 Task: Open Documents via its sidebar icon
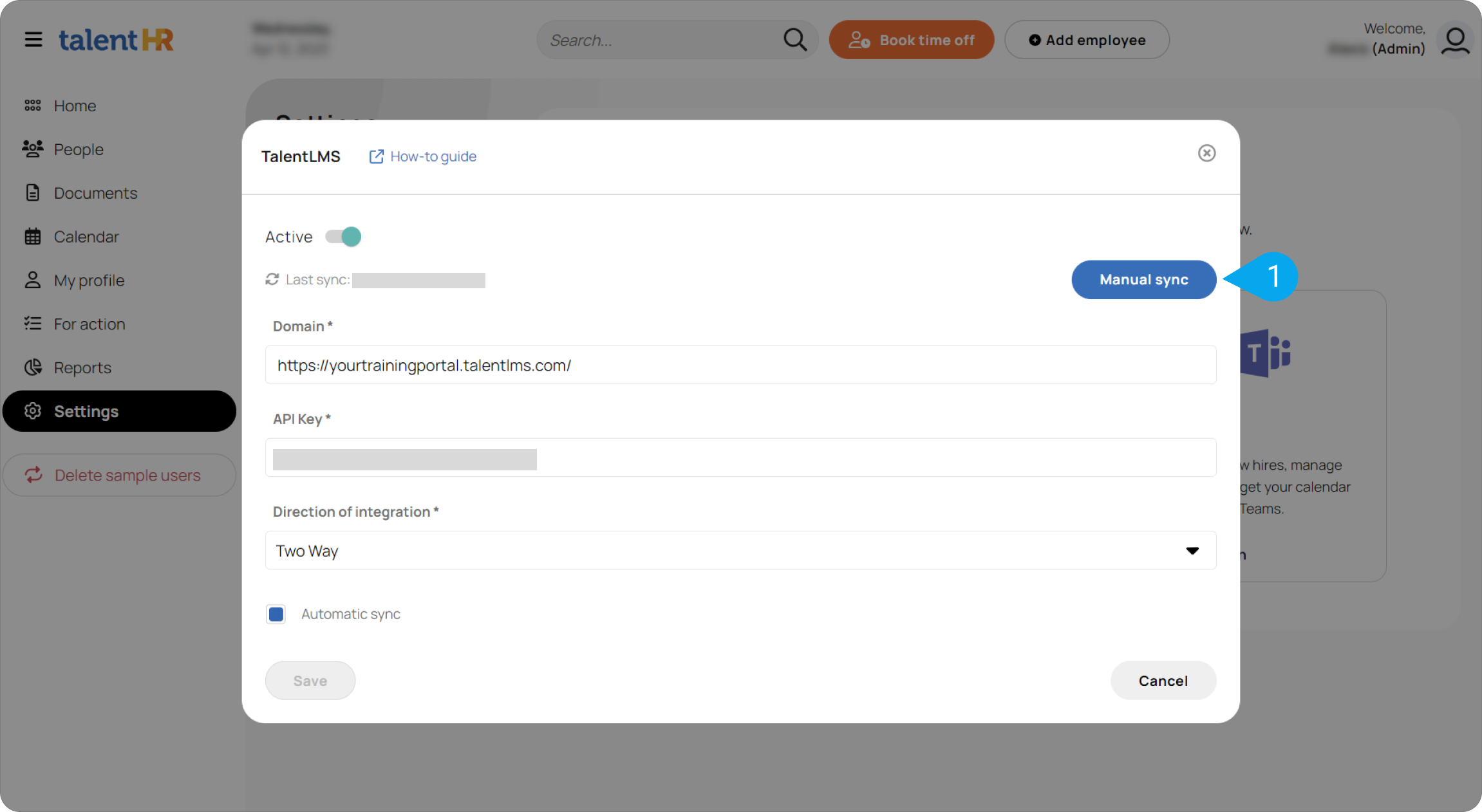click(32, 192)
